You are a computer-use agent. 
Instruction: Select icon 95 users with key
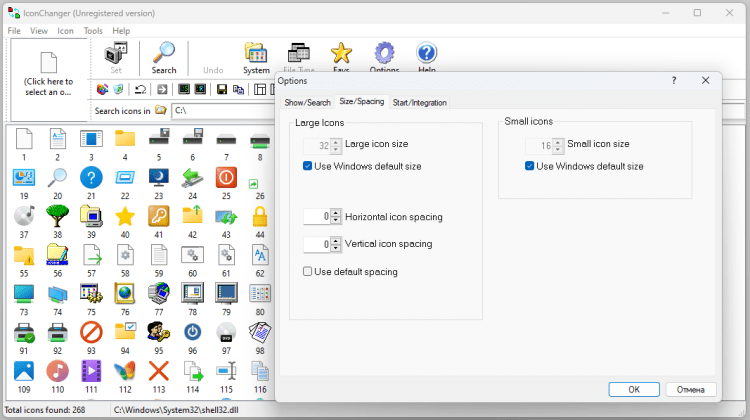tap(159, 332)
